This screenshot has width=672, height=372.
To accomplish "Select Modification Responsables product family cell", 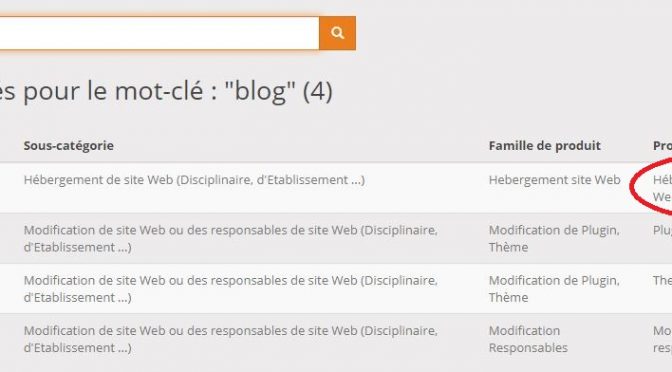I will coord(528,339).
